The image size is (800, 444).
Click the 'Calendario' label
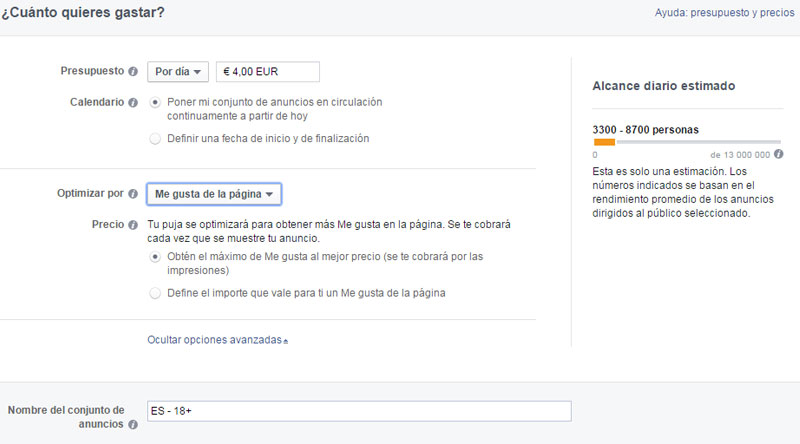coord(97,102)
